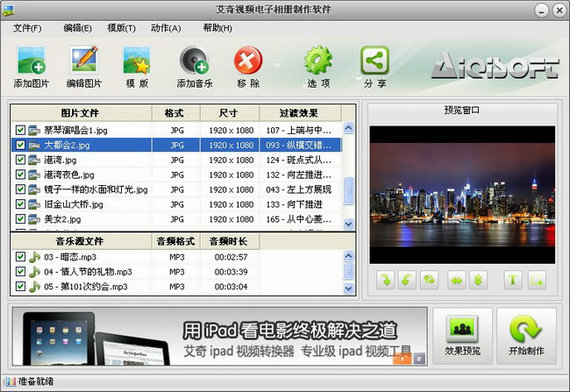Uncheck the 蔡琴演唱会1.jpg checkbox
The width and height of the screenshot is (570, 392).
tap(20, 130)
